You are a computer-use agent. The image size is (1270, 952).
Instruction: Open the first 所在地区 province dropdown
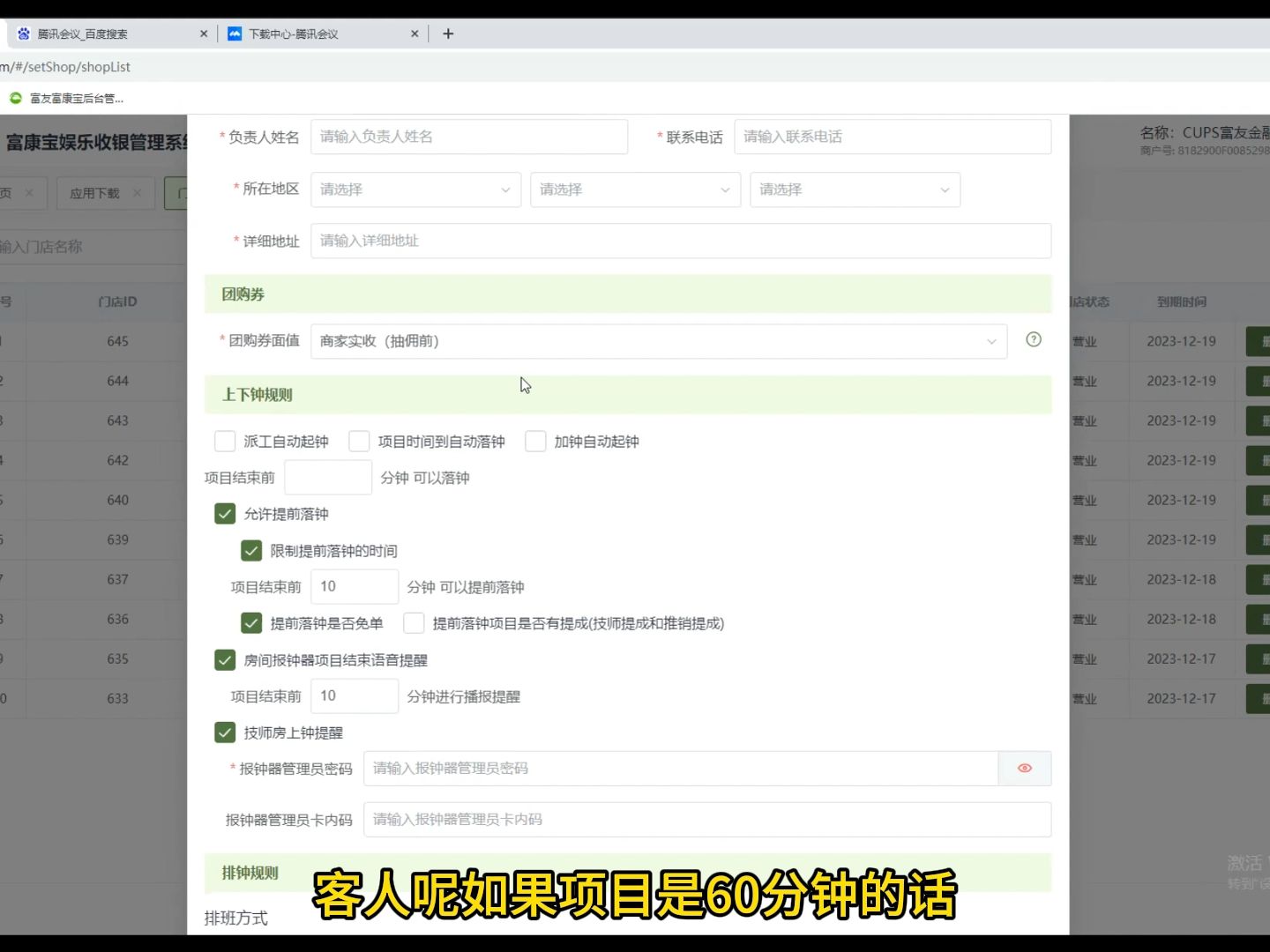[415, 190]
